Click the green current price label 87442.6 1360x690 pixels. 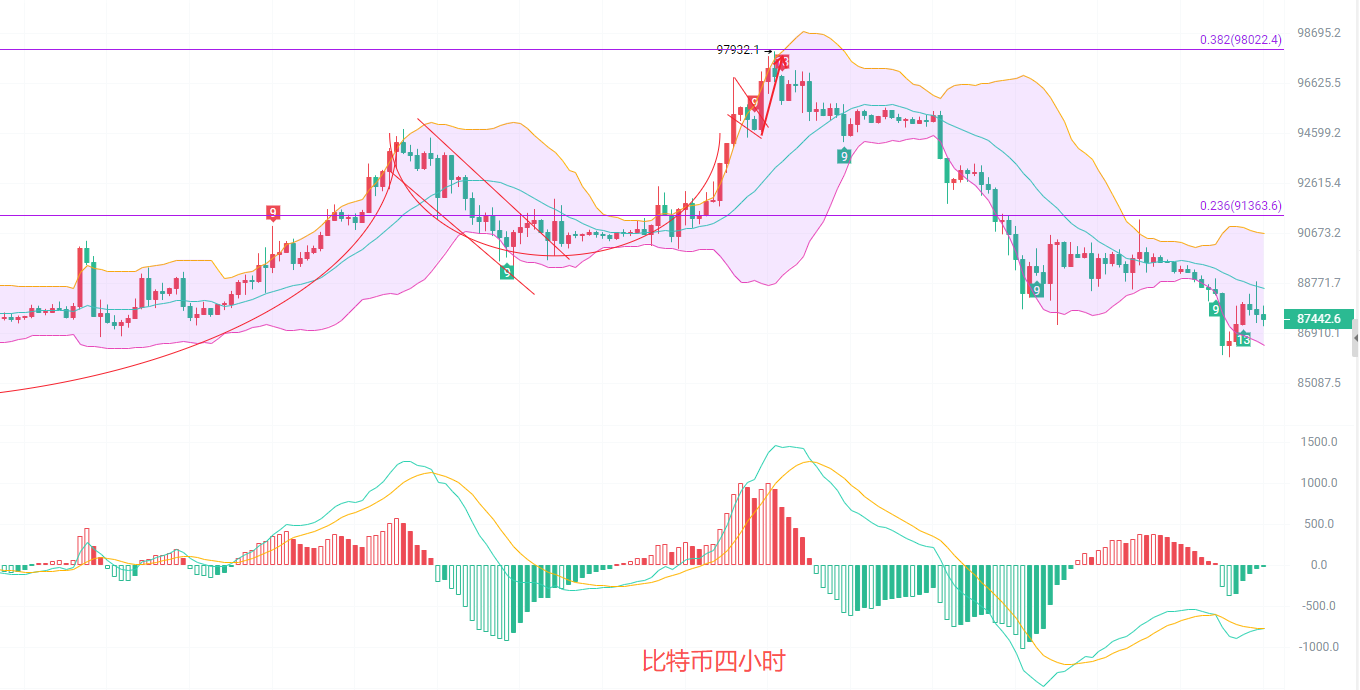1319,319
